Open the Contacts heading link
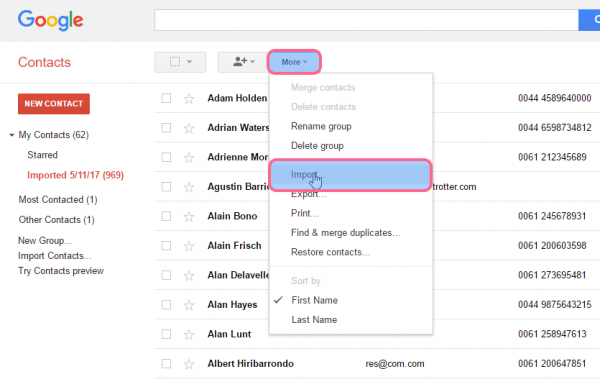The image size is (600, 387). [44, 62]
